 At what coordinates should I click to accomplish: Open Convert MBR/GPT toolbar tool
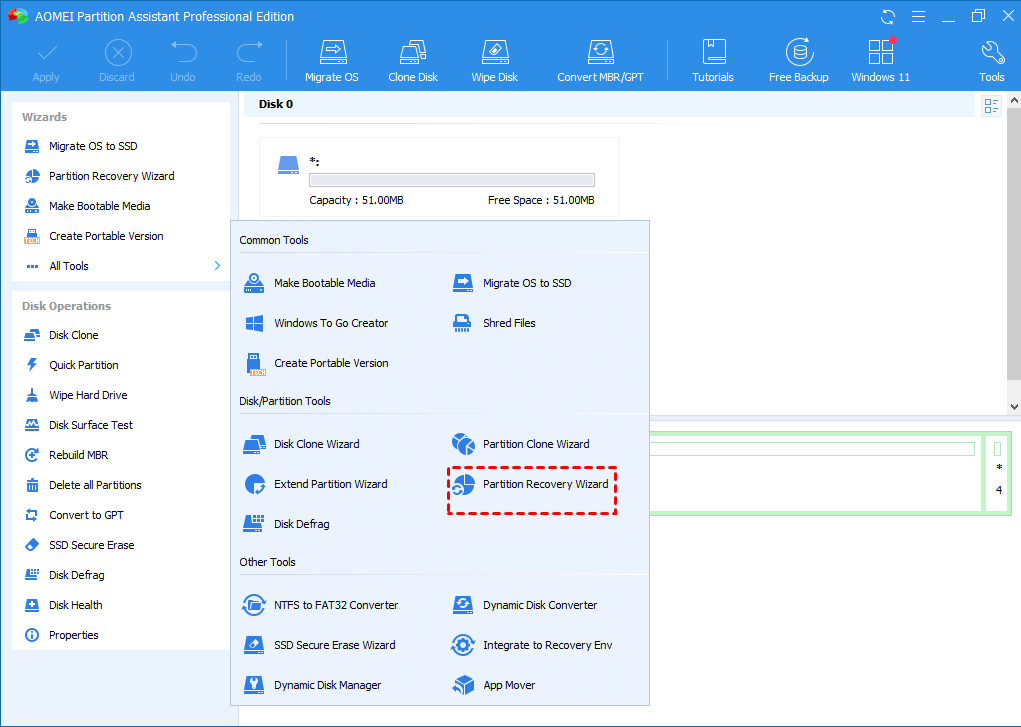point(600,62)
